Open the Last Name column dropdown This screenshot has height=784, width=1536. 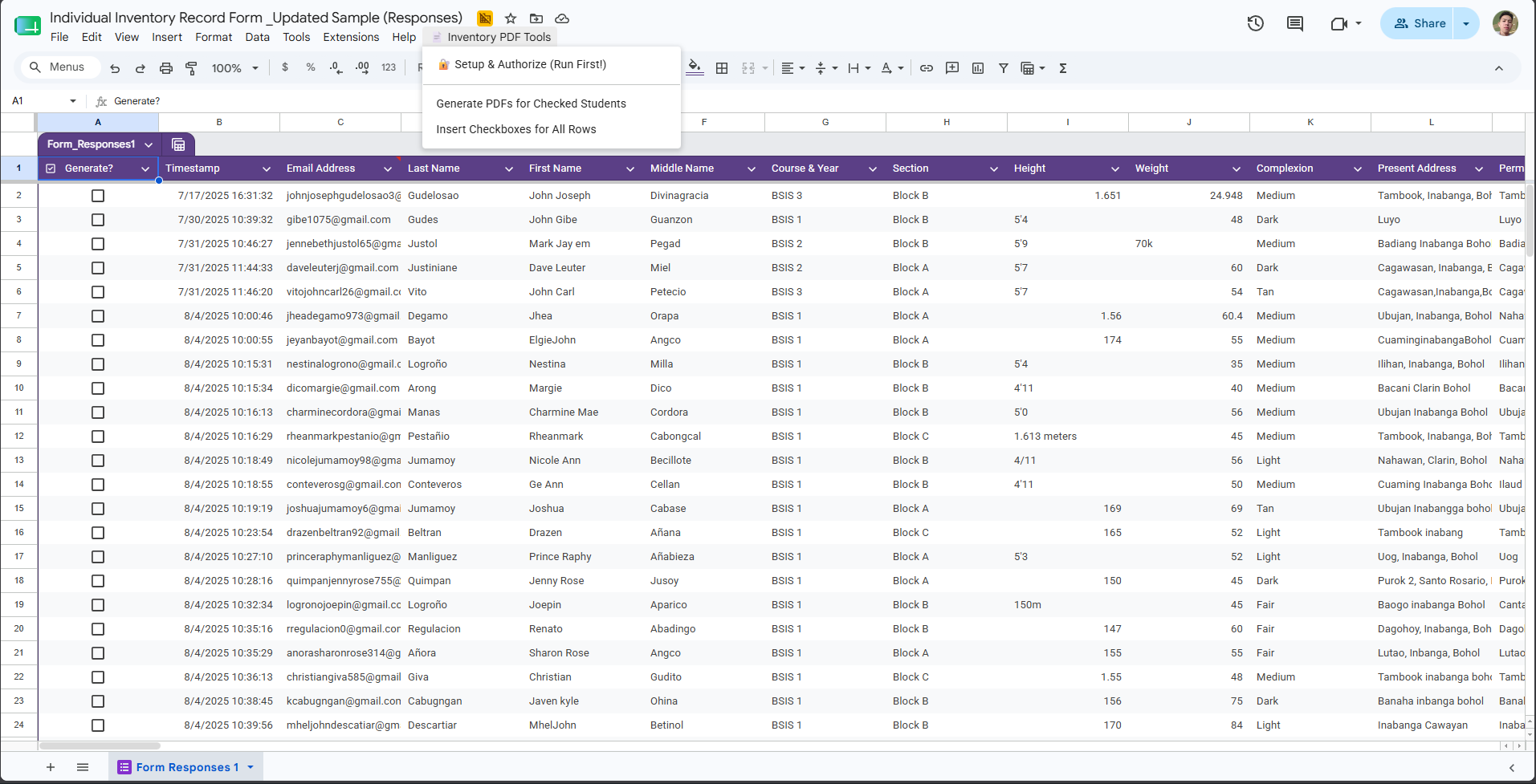[x=509, y=169]
